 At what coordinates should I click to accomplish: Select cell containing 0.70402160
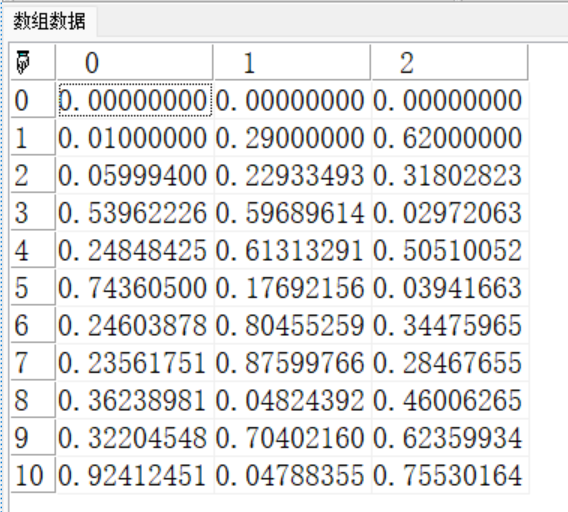click(292, 438)
